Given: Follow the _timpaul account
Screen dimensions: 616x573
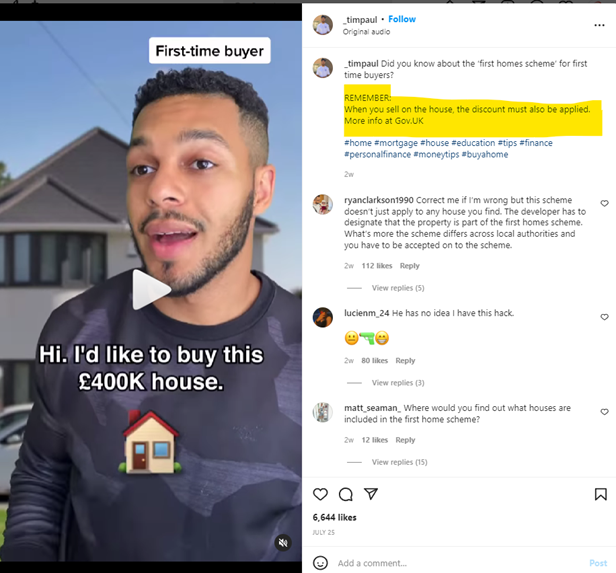Looking at the screenshot, I should tap(402, 19).
